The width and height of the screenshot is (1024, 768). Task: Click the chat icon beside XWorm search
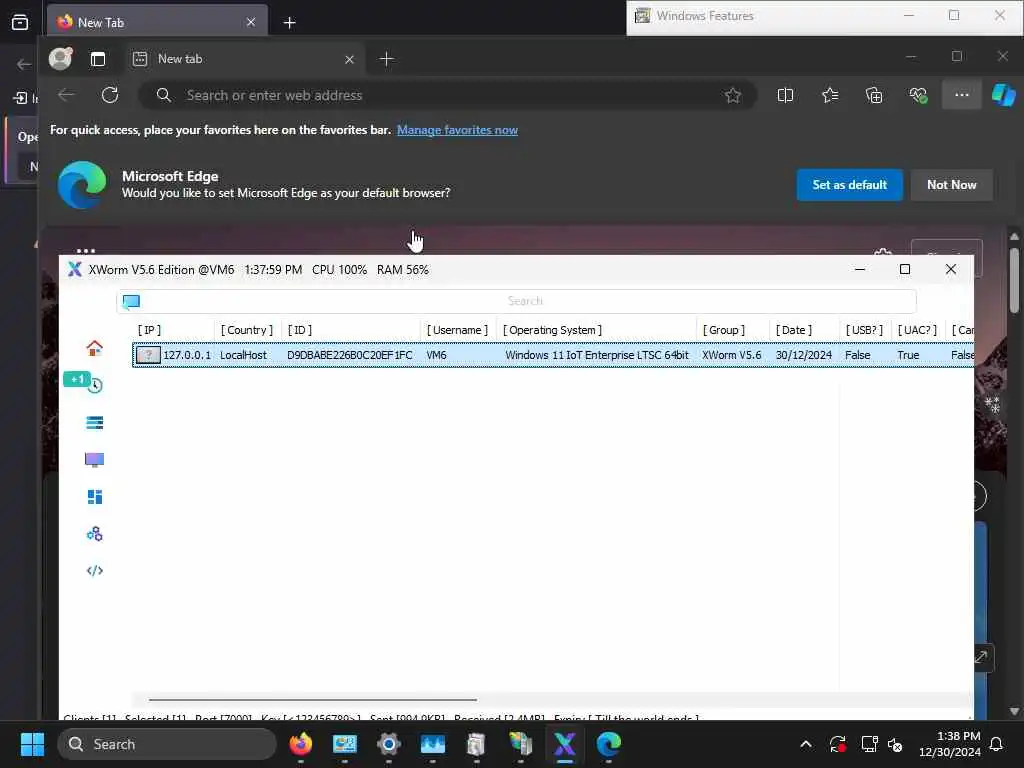coord(131,301)
